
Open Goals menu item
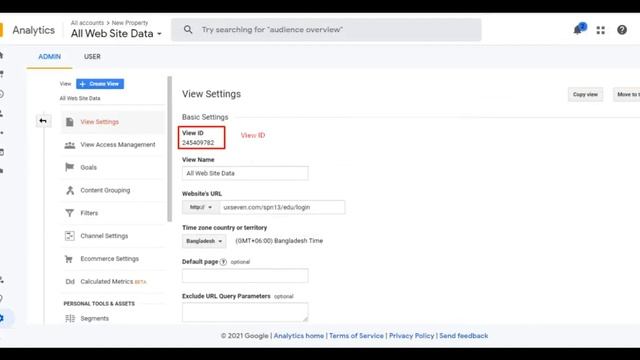point(89,167)
